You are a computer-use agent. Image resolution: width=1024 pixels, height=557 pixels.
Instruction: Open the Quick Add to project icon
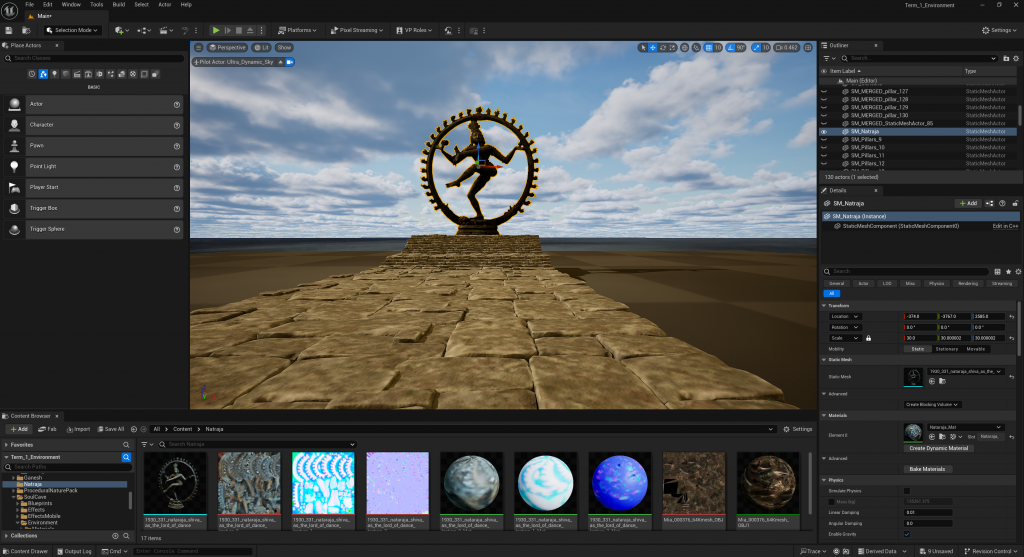pos(120,30)
